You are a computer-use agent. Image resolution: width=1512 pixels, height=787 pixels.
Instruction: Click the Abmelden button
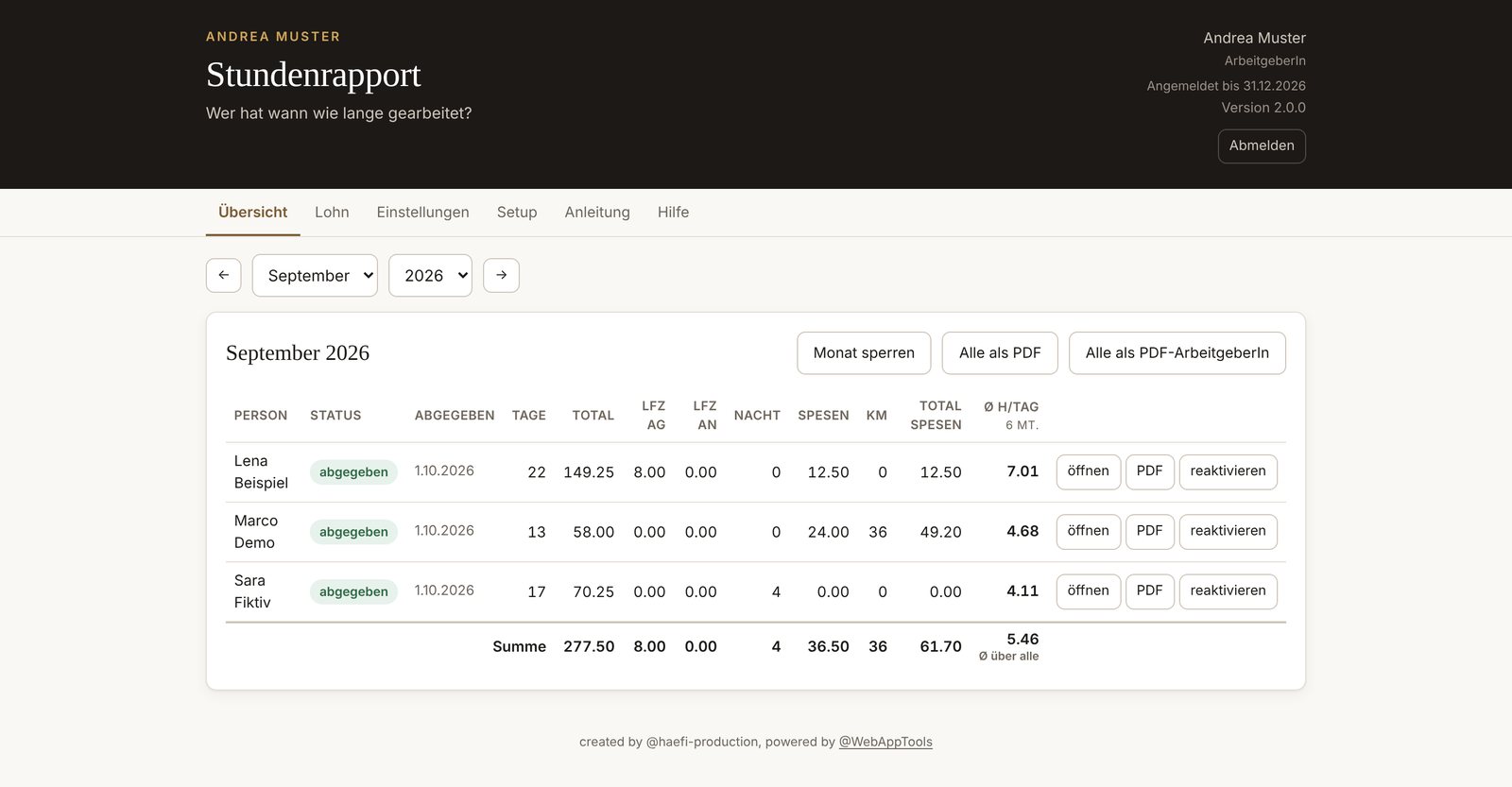click(1262, 145)
